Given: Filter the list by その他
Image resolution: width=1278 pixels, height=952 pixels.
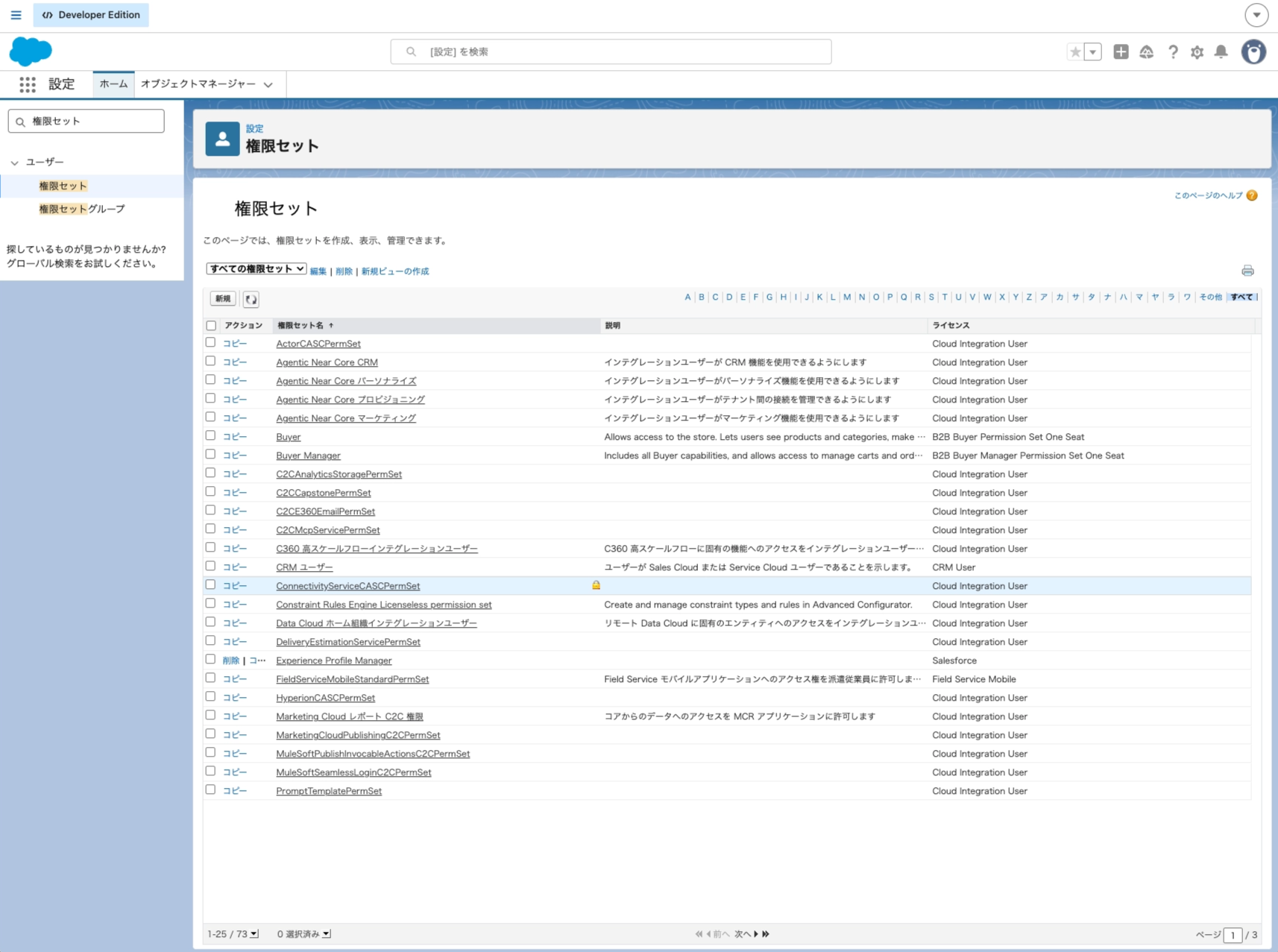Looking at the screenshot, I should [1210, 297].
